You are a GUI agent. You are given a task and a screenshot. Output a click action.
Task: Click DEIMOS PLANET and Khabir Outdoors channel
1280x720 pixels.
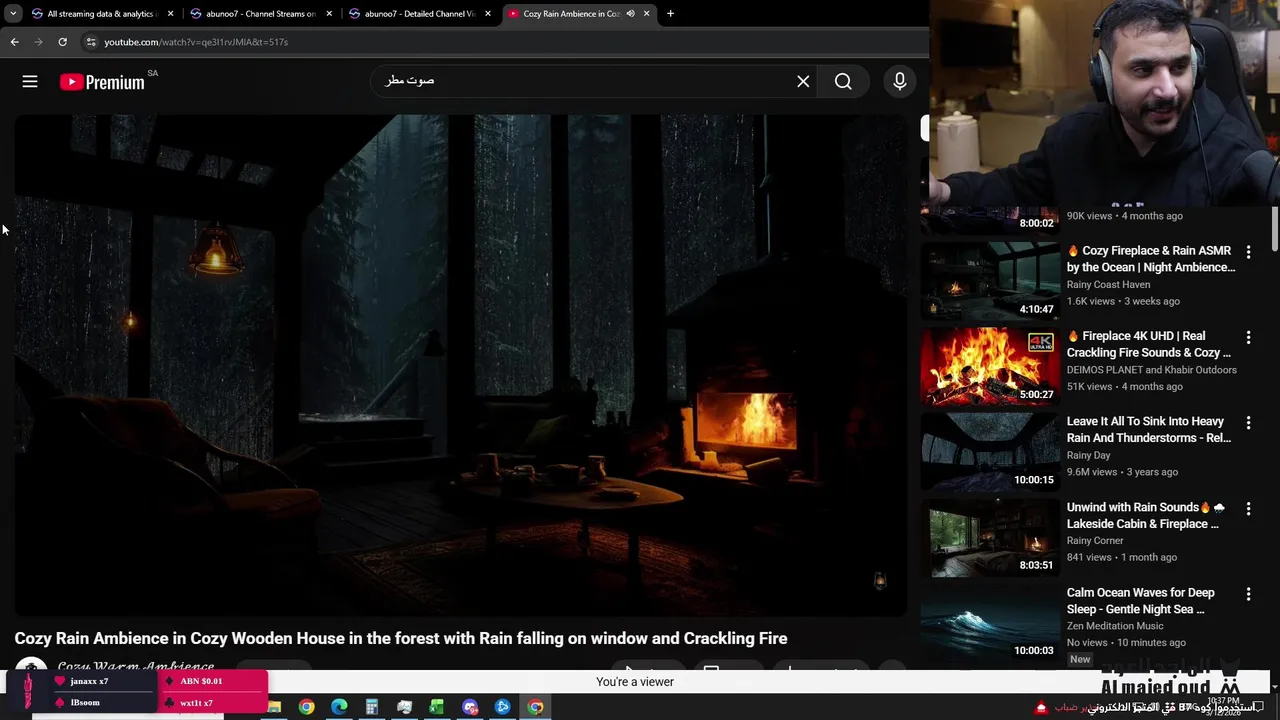pyautogui.click(x=1151, y=370)
